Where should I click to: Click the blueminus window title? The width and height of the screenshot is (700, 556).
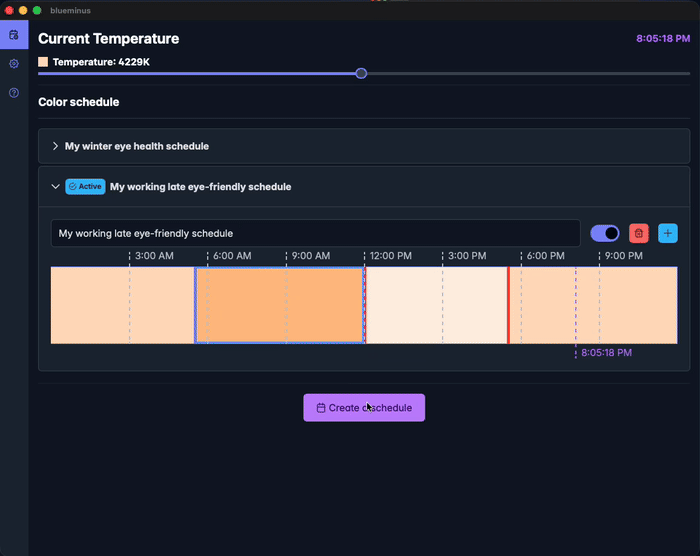point(71,10)
